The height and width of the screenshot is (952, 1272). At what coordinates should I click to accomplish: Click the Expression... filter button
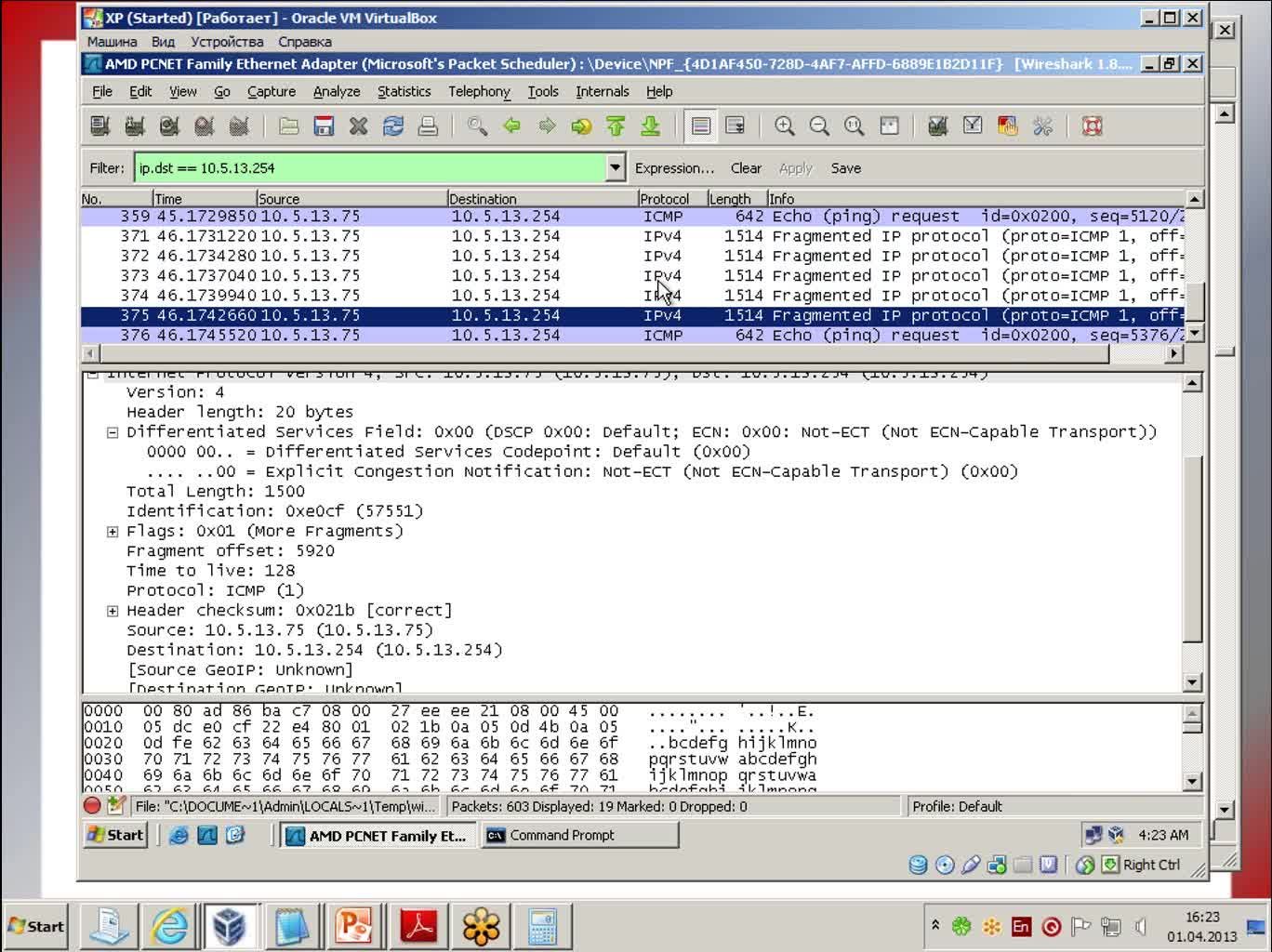click(675, 168)
